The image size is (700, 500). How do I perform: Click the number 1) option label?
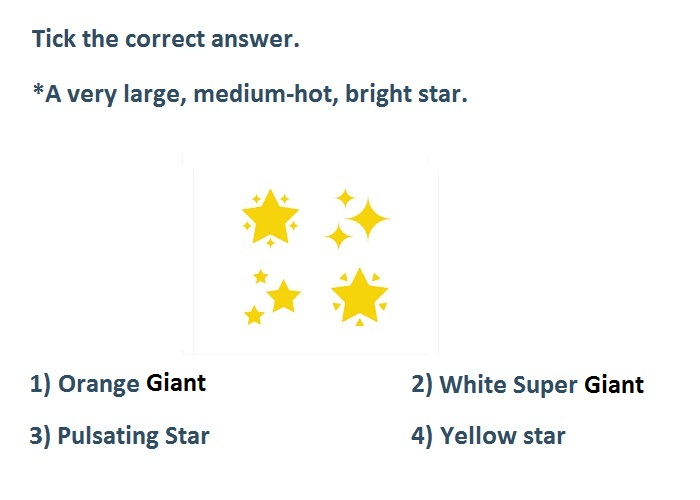[x=41, y=384]
